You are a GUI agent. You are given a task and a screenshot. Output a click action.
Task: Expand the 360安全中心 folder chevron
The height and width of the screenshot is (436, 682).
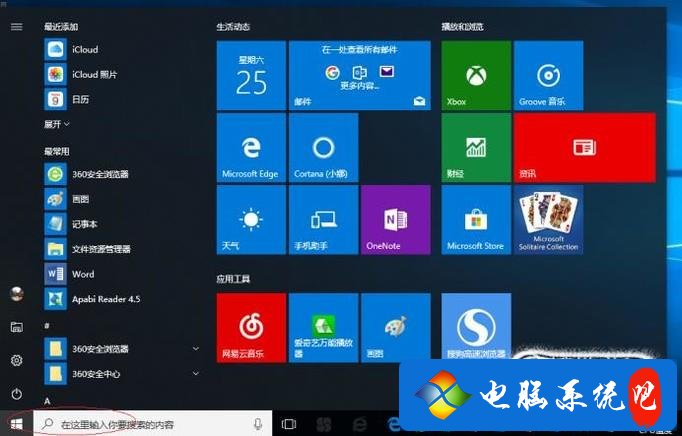coord(196,374)
